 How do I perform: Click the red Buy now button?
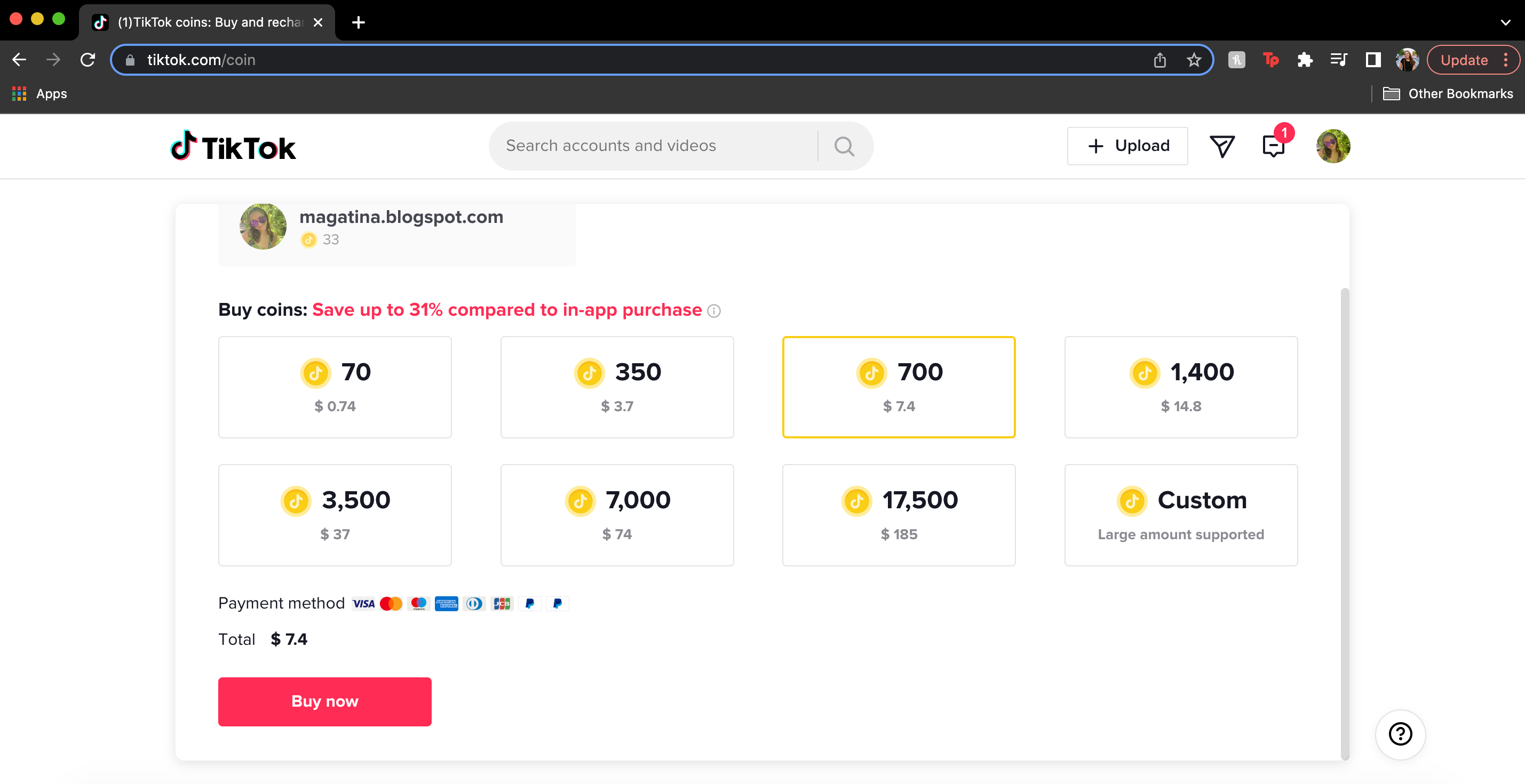coord(325,701)
